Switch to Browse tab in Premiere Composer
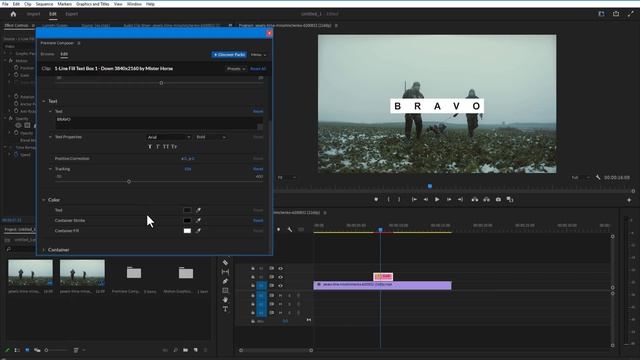This screenshot has height=360, width=640. [x=47, y=54]
